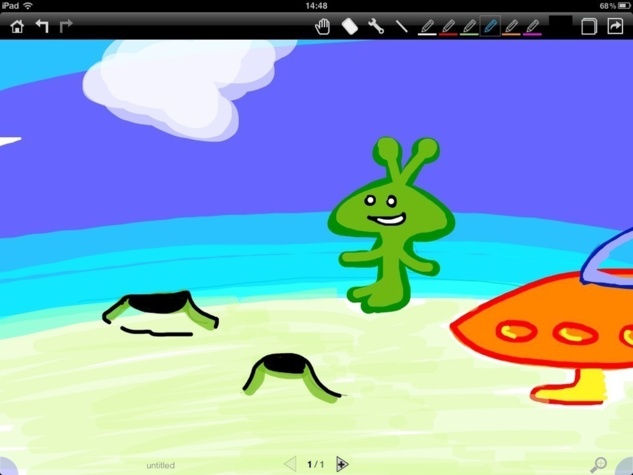This screenshot has width=633, height=475.
Task: Tap the 14:48 clock
Action: [x=316, y=6]
